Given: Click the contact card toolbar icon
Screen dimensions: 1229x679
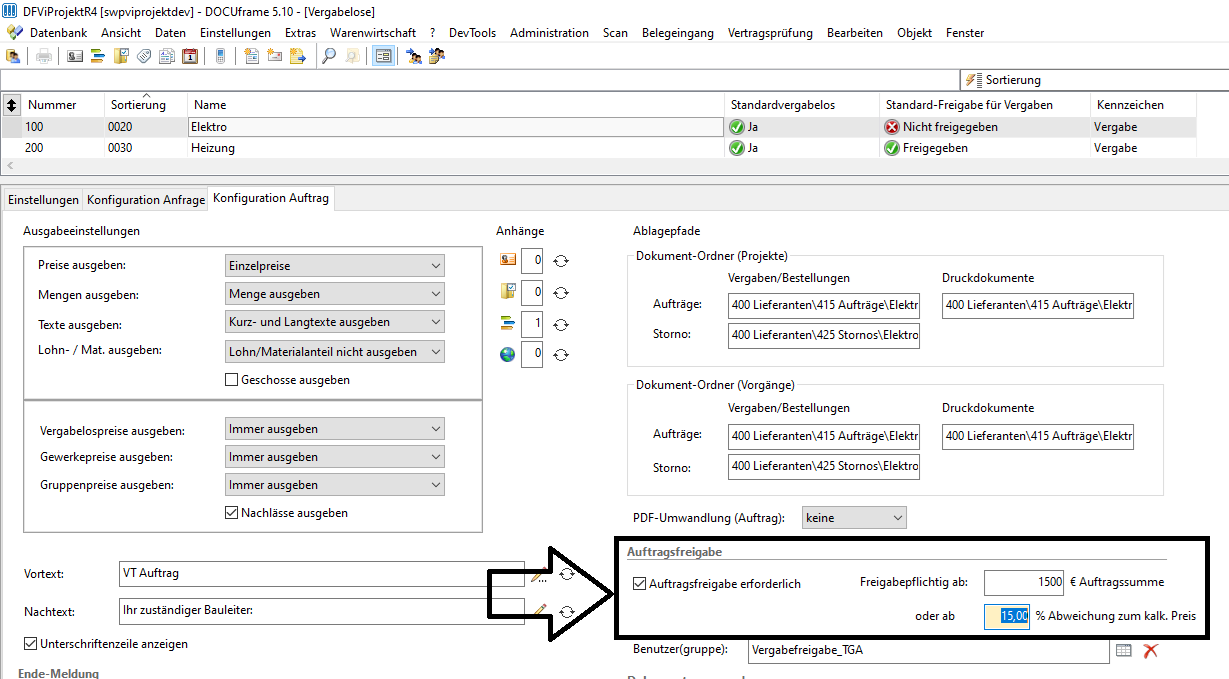Looking at the screenshot, I should pos(75,56).
